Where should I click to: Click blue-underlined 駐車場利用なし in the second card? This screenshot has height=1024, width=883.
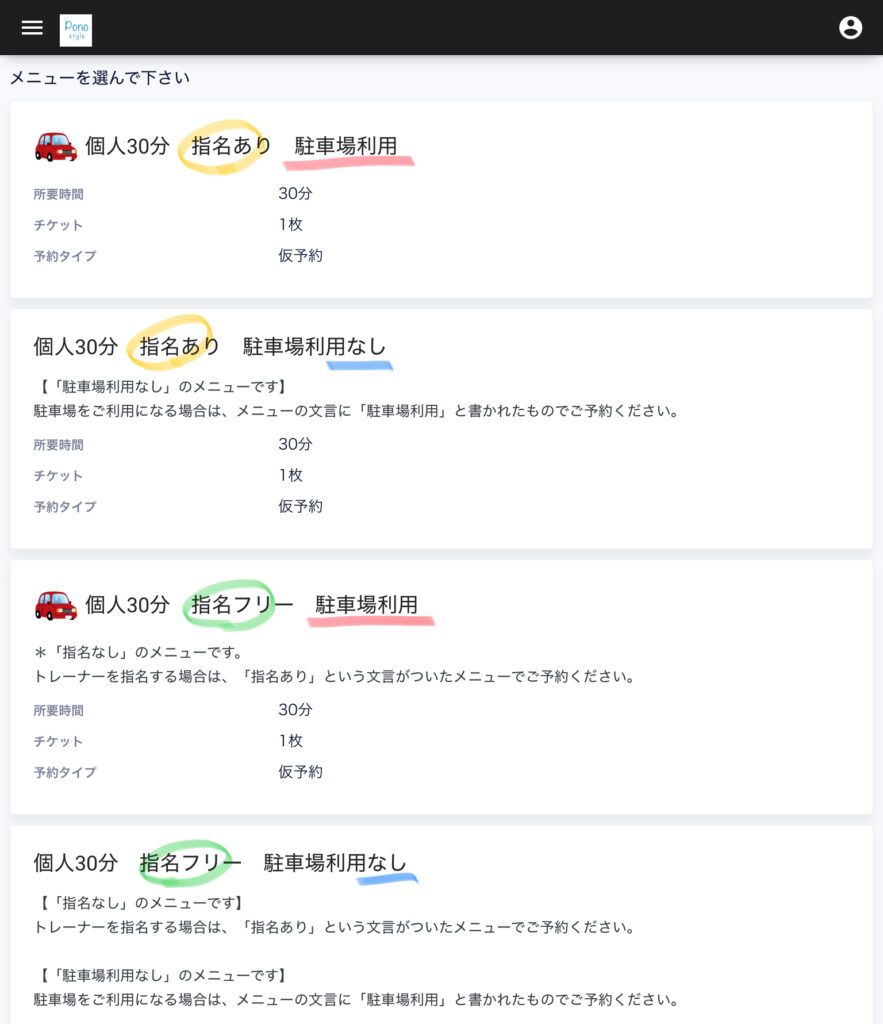tap(314, 347)
